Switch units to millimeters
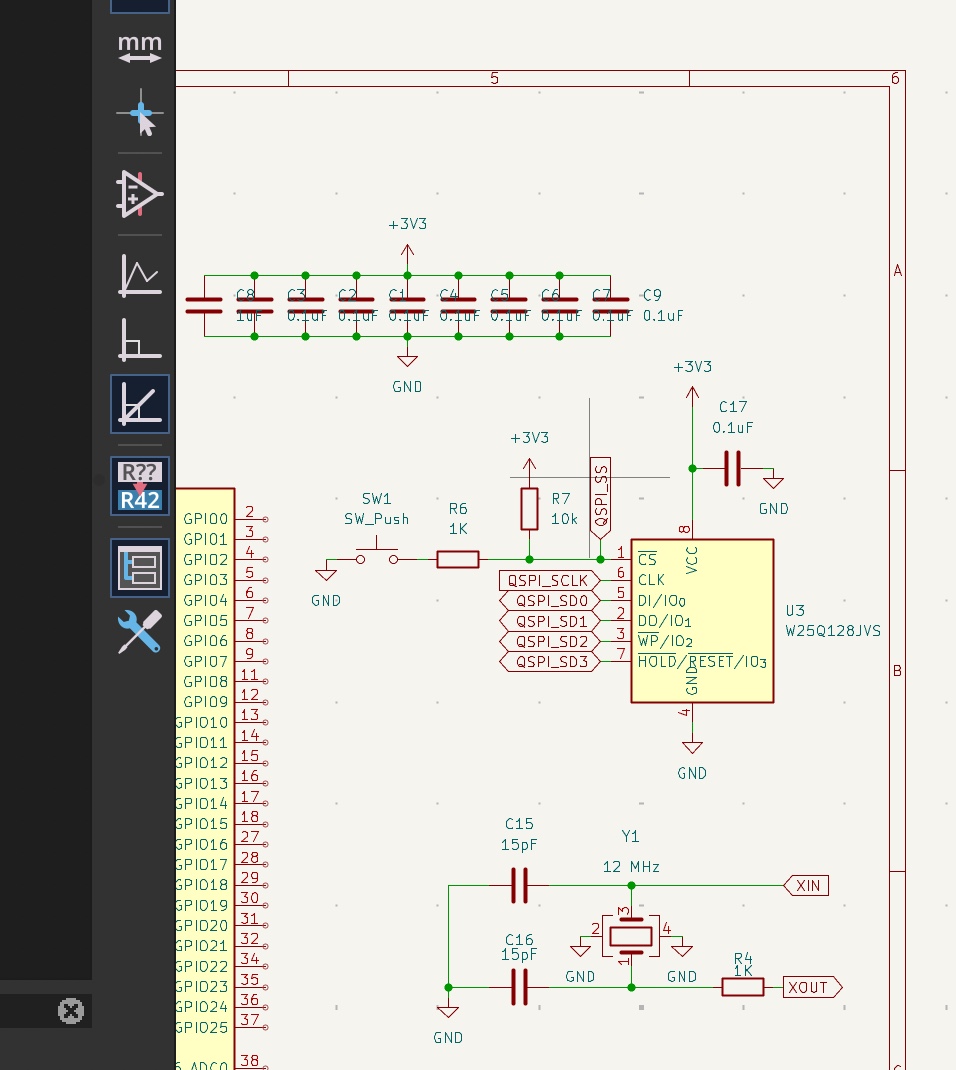This screenshot has width=956, height=1070. [x=140, y=47]
